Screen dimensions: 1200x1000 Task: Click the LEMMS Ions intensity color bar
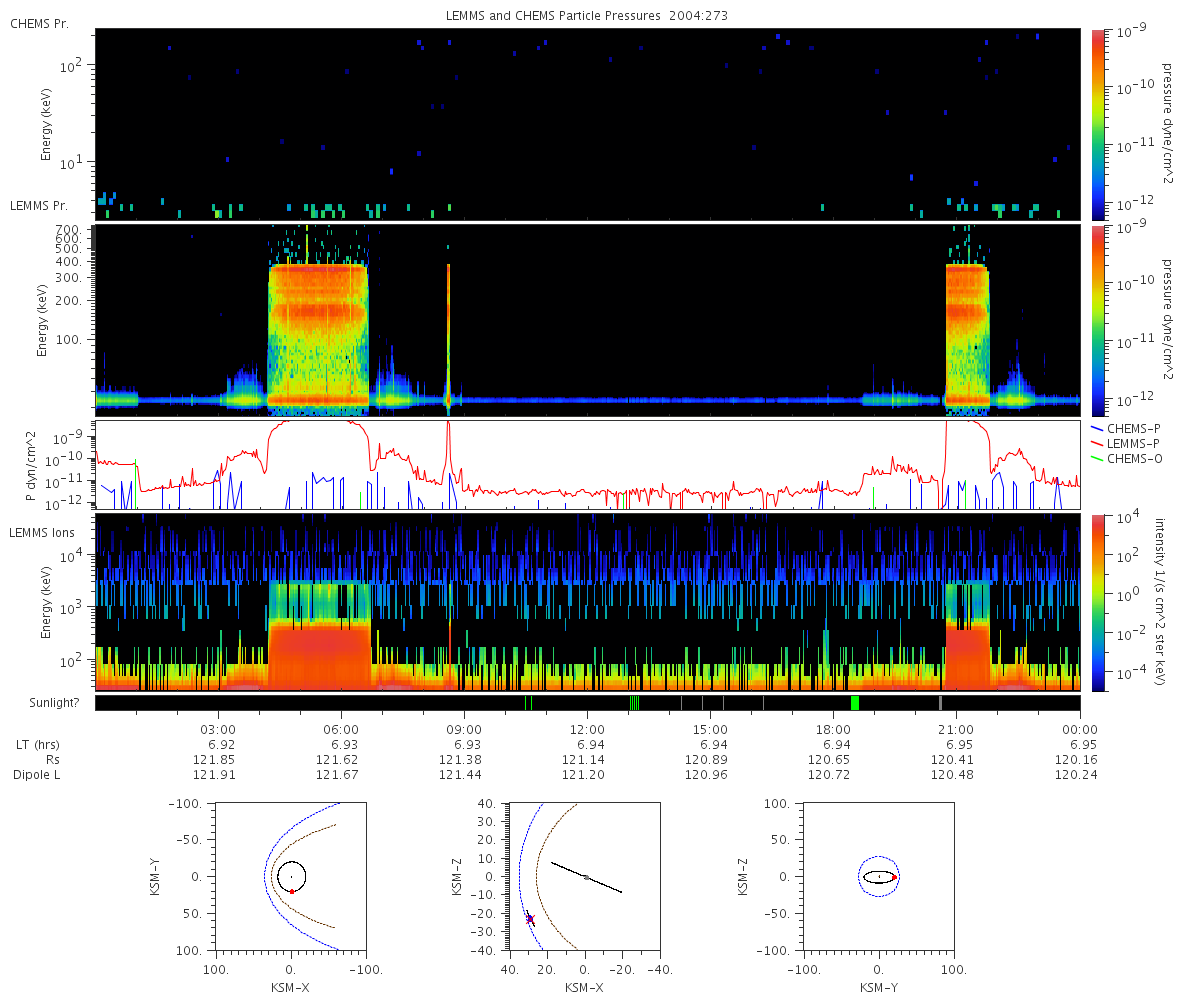pos(1098,603)
